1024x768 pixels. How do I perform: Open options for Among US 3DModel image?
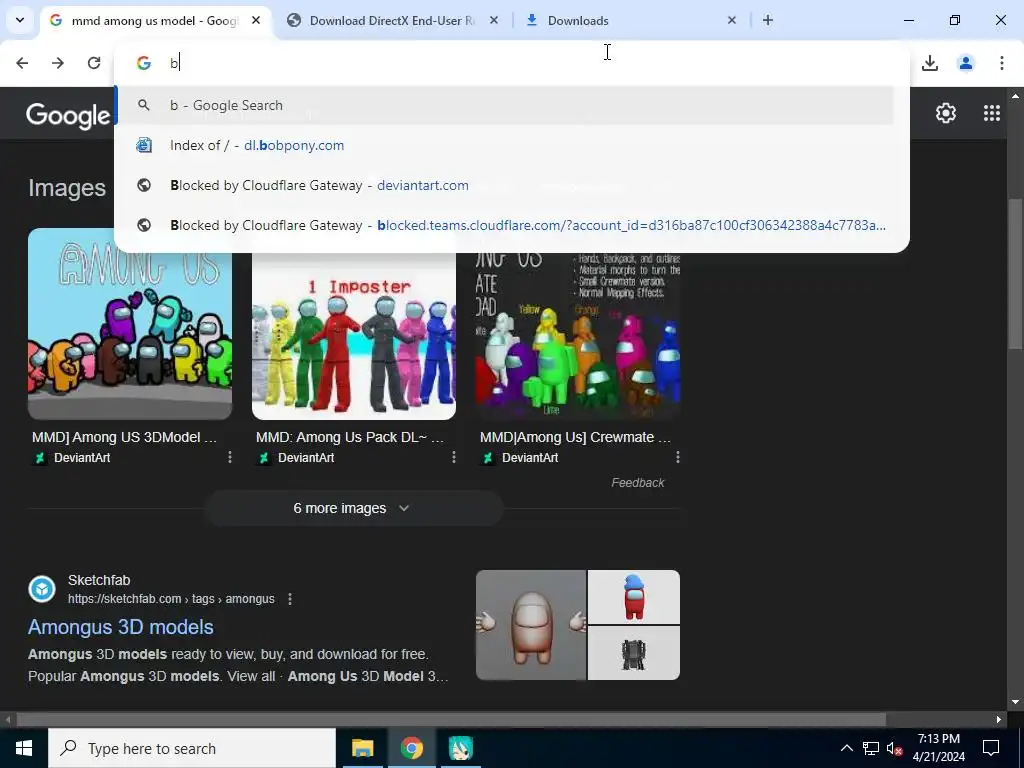click(x=229, y=457)
